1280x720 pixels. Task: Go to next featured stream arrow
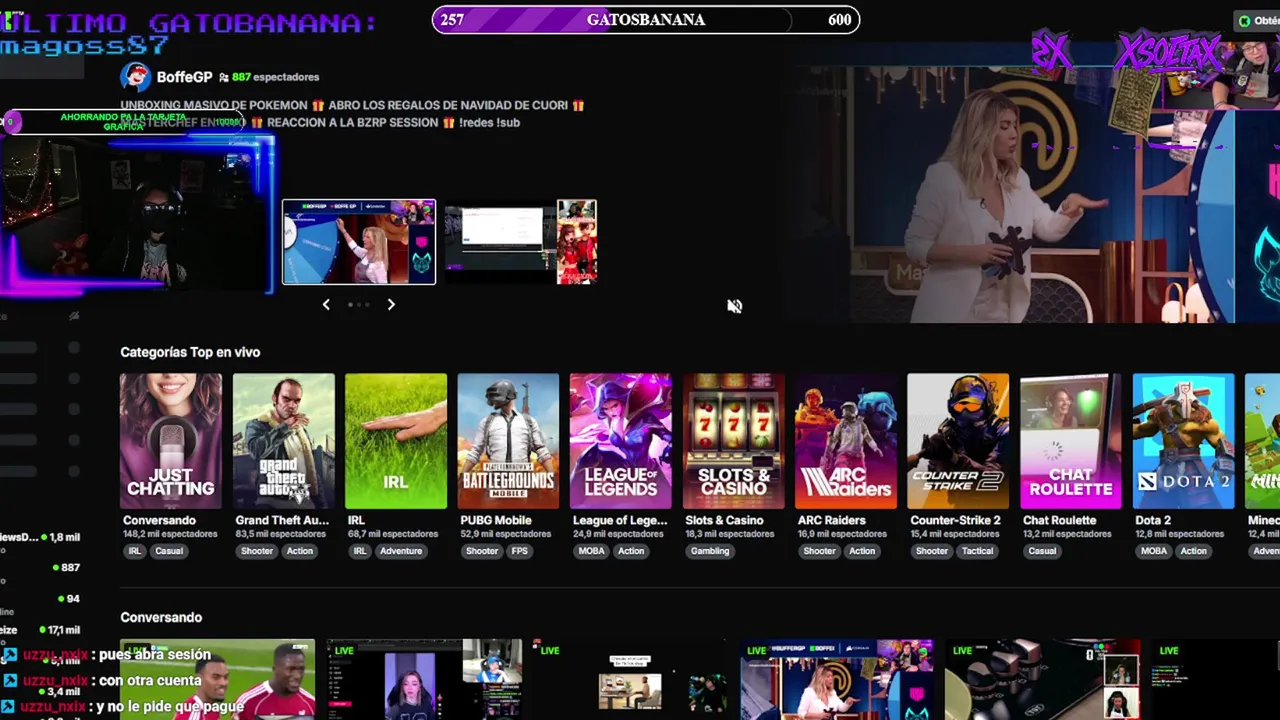pos(391,304)
